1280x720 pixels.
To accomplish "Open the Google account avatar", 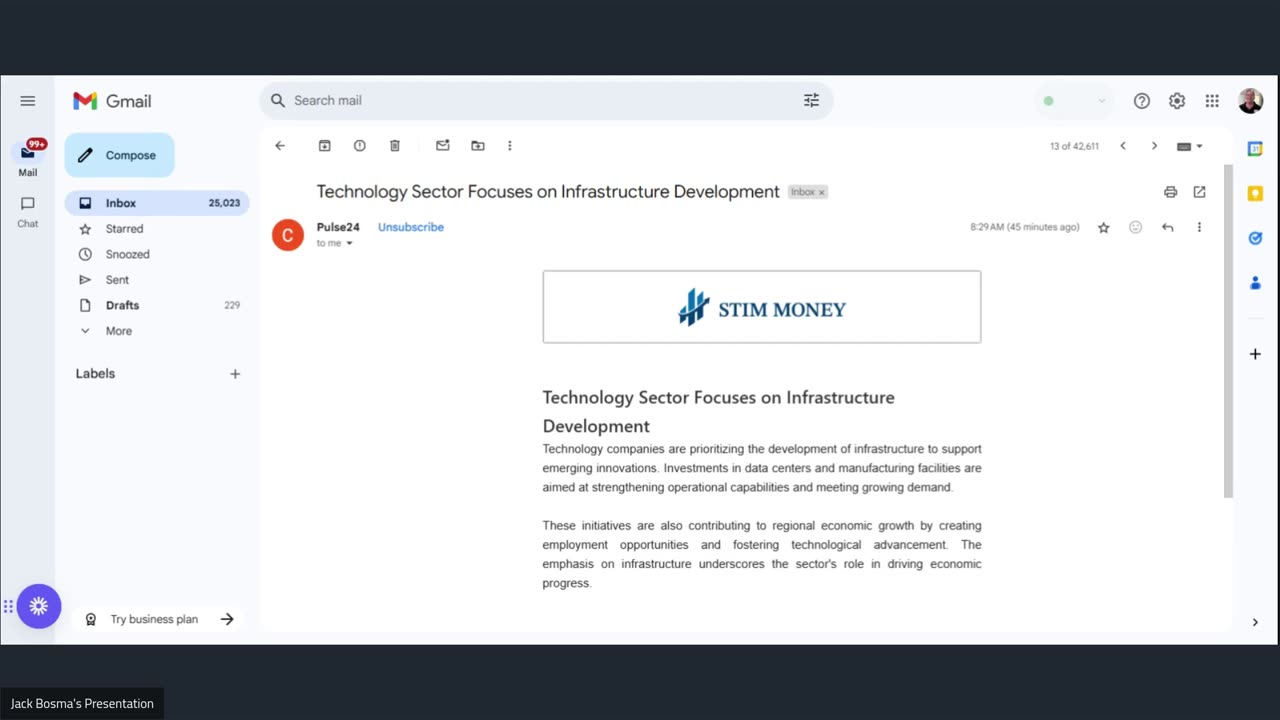I will point(1250,101).
